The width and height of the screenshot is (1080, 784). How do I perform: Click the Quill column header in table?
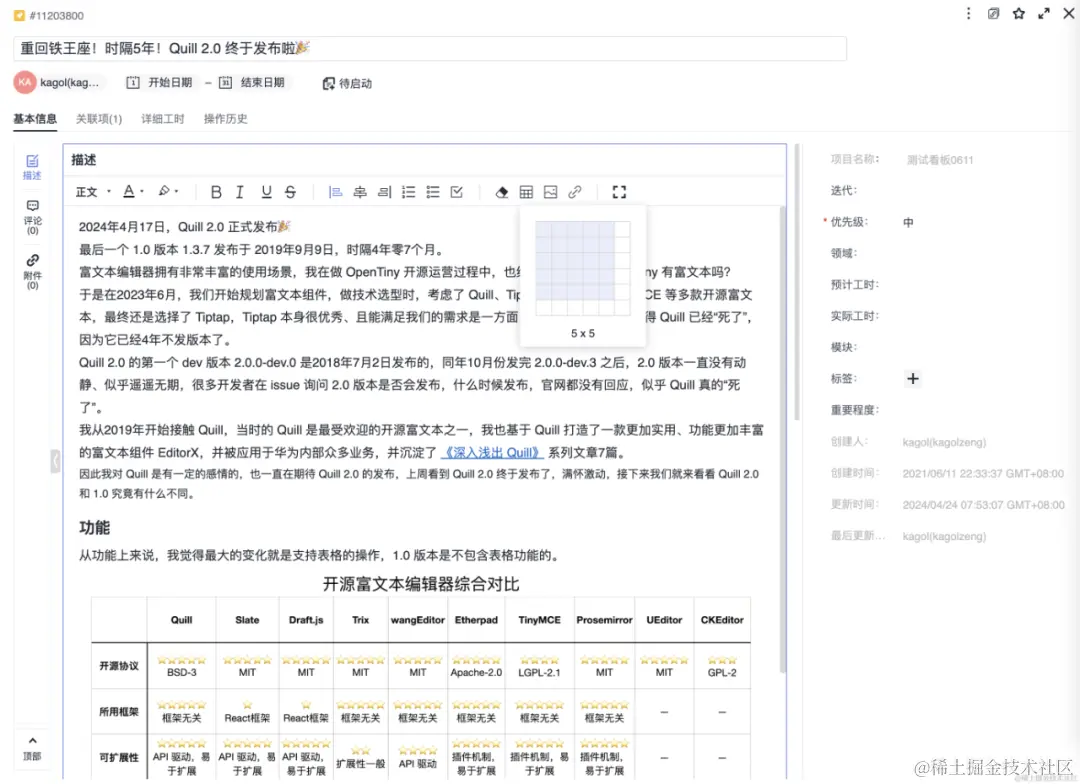pyautogui.click(x=181, y=620)
